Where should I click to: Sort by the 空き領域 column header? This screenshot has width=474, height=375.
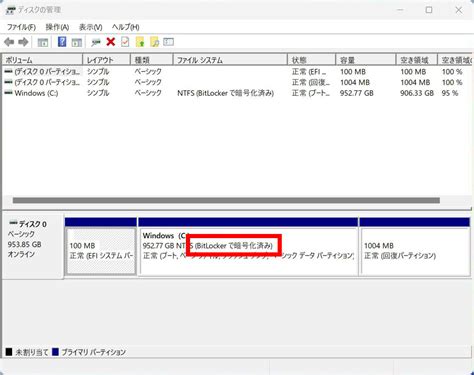(417, 60)
